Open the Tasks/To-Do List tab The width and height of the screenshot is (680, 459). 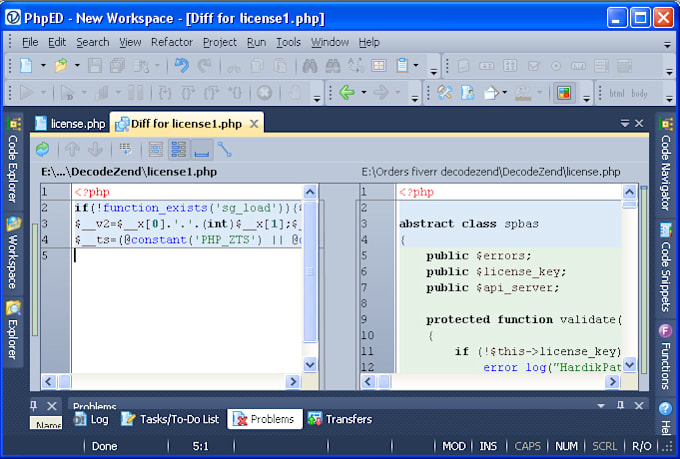point(168,419)
